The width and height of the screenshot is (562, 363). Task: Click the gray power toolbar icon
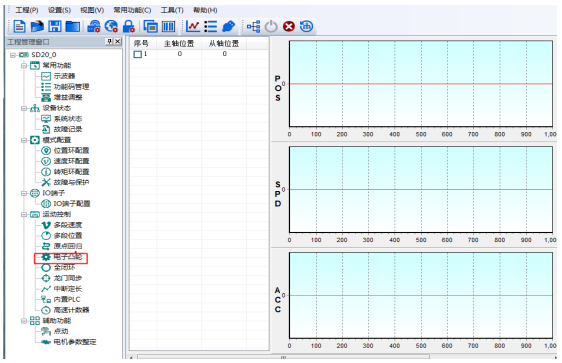(271, 26)
